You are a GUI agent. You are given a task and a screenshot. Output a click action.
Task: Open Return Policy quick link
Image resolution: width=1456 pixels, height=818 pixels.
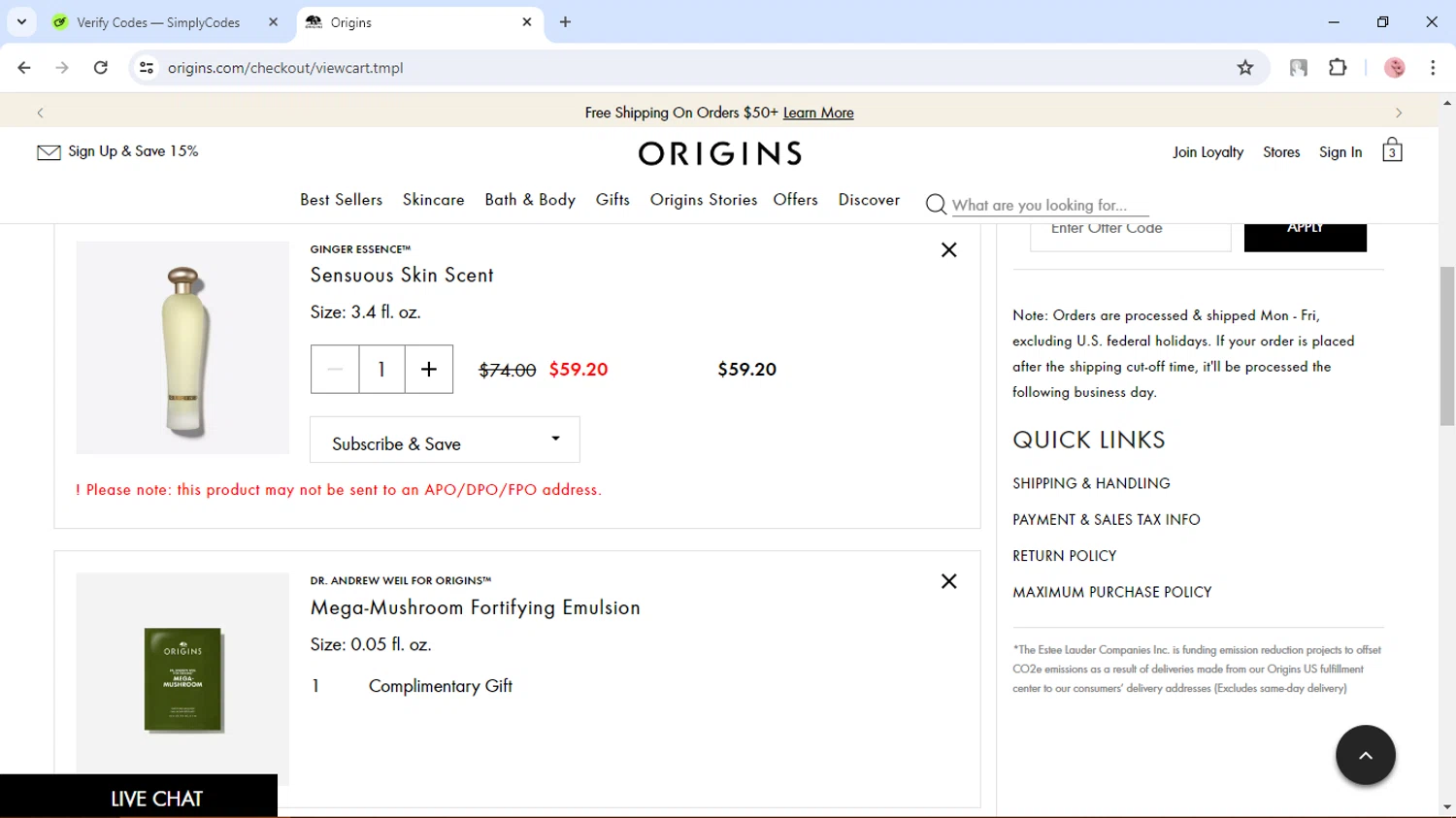[1065, 556]
